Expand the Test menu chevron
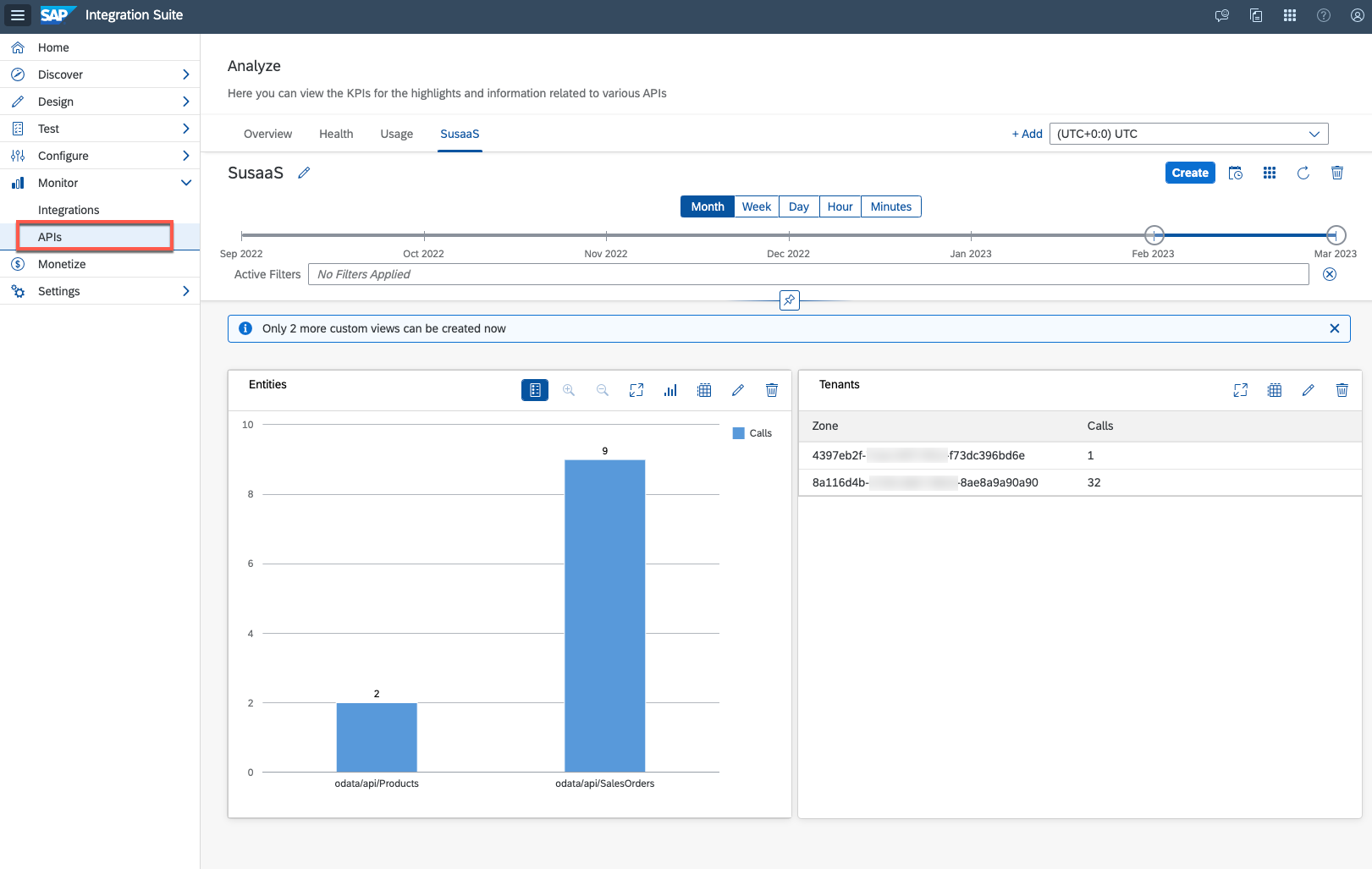 tap(186, 129)
